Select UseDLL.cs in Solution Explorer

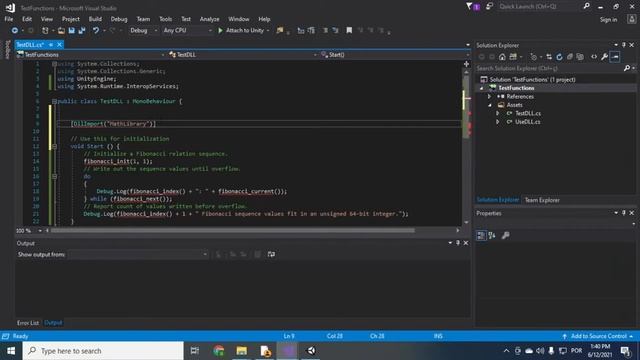coord(527,122)
